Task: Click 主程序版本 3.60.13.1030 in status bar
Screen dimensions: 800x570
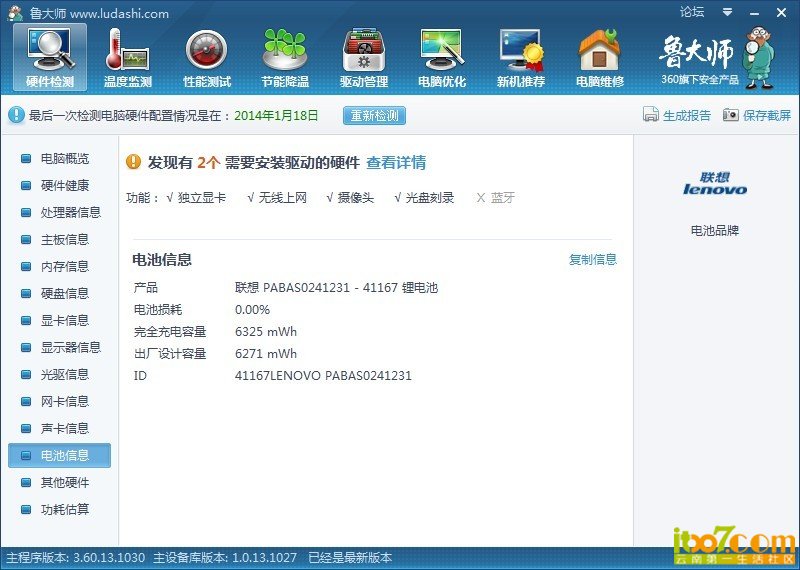Action: (76, 558)
